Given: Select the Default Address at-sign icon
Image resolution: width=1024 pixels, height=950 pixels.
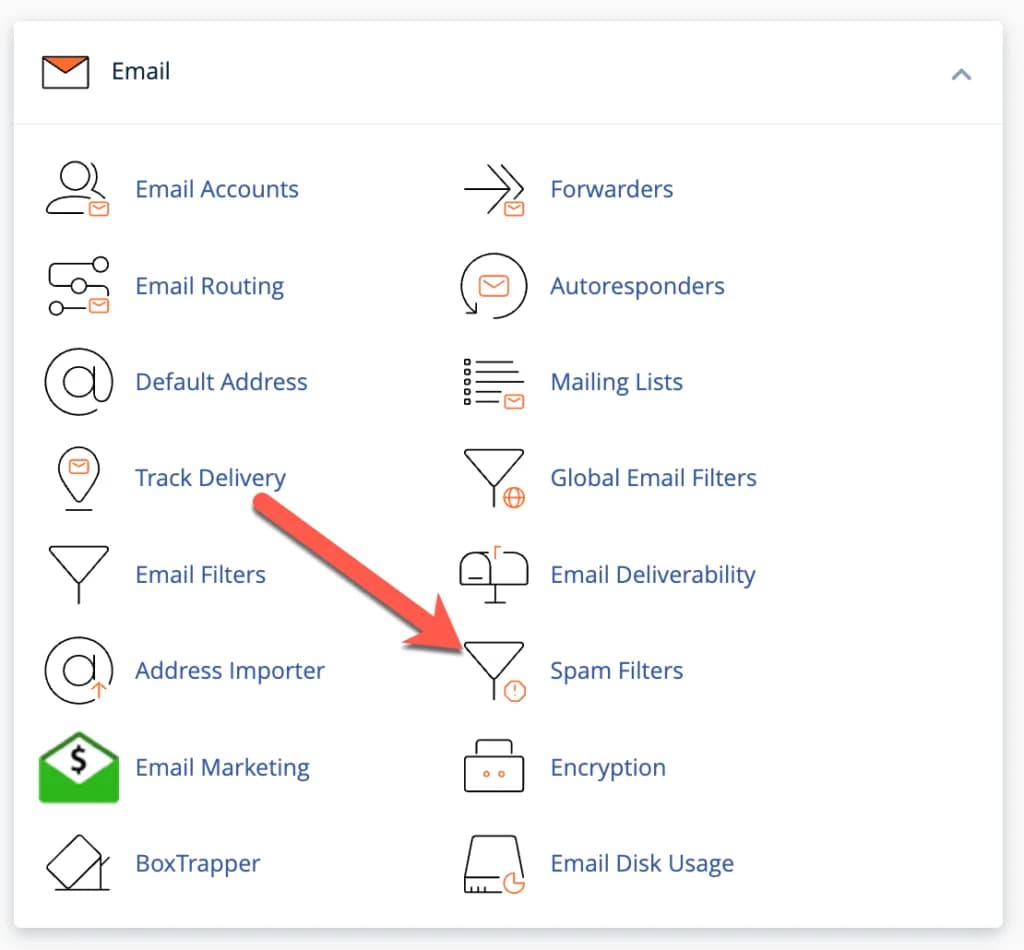Looking at the screenshot, I should click(78, 382).
